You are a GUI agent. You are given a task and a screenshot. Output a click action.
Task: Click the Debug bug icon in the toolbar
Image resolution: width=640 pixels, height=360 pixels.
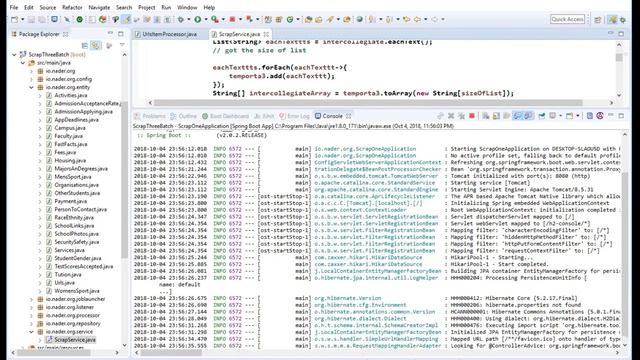tap(181, 19)
